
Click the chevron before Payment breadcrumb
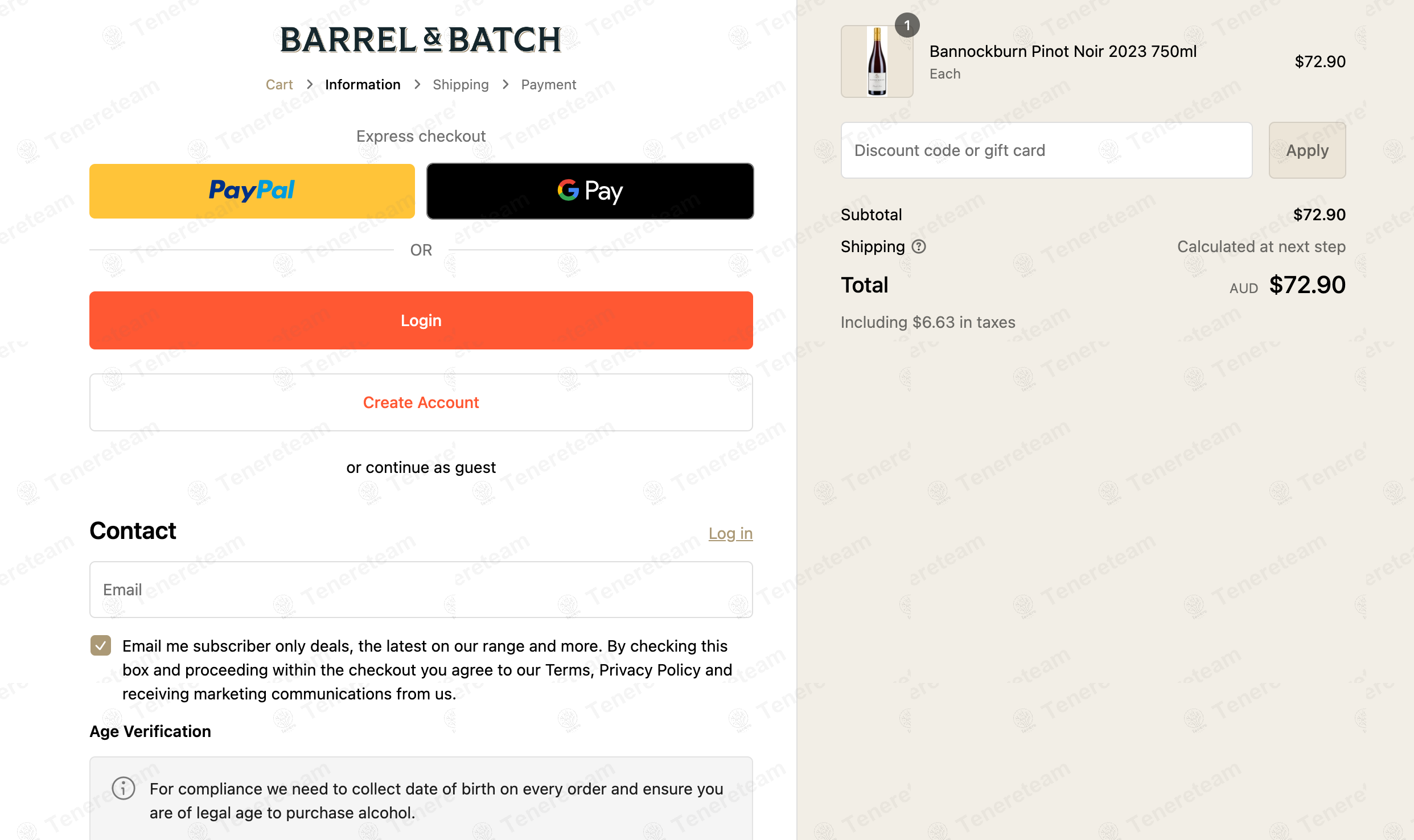pyautogui.click(x=505, y=84)
